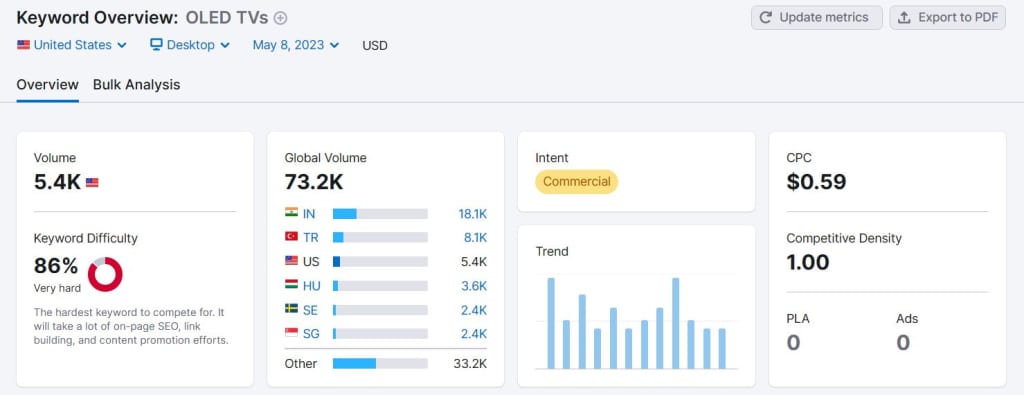The height and width of the screenshot is (395, 1024).
Task: Click the 33.2K Other volume value
Action: (x=470, y=364)
